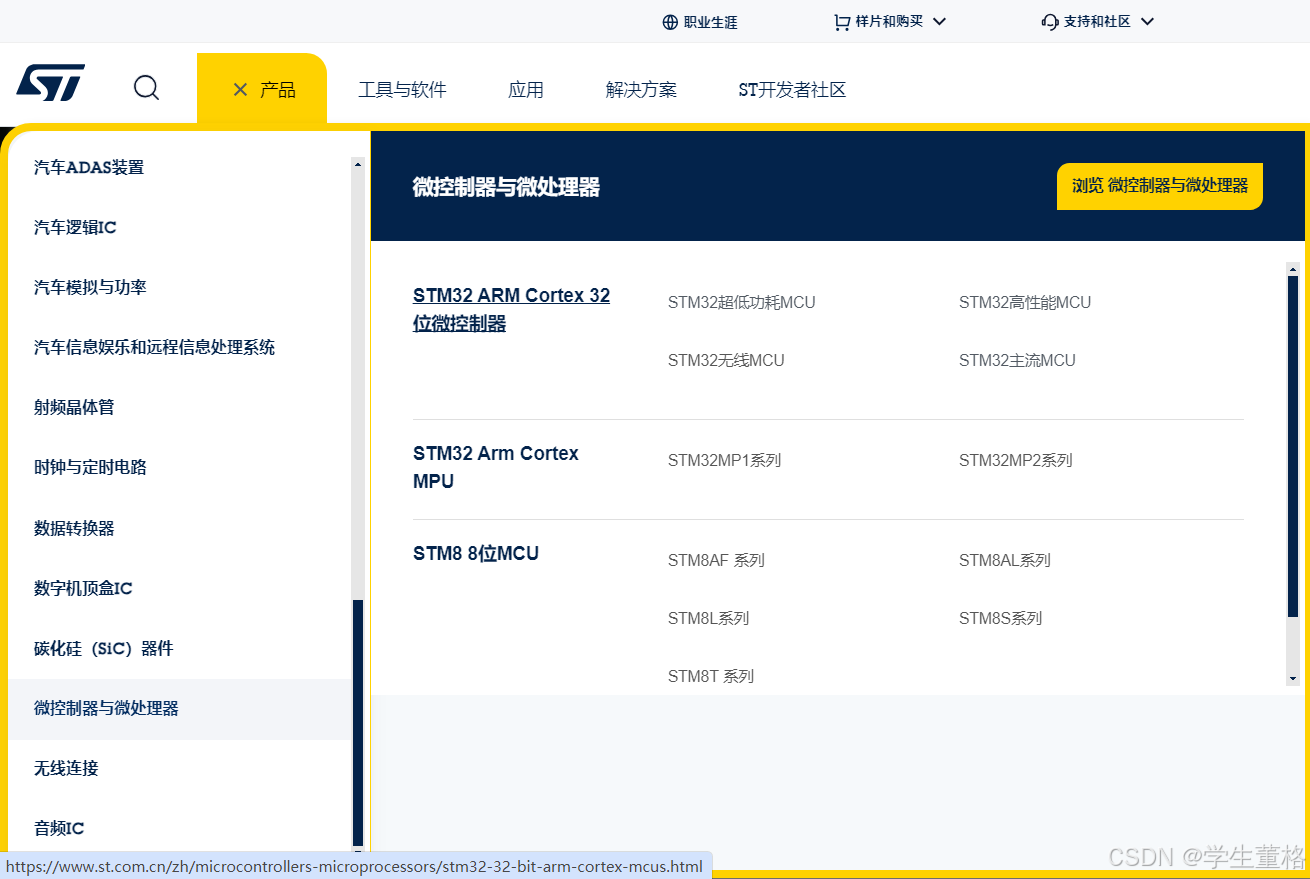Select 汽车ADAS装置 category
1310x879 pixels.
pyautogui.click(x=89, y=167)
